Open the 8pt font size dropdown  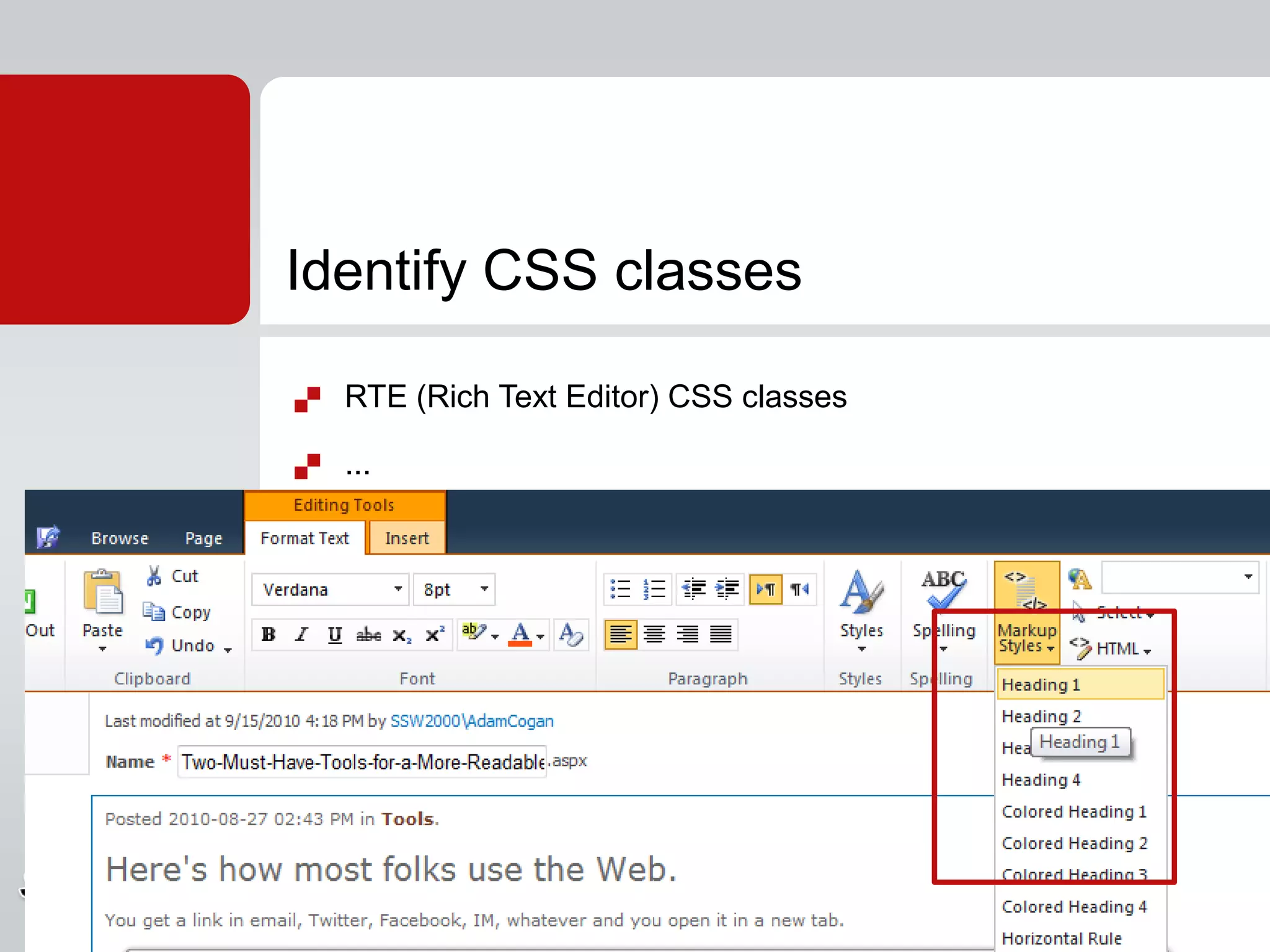pyautogui.click(x=484, y=589)
